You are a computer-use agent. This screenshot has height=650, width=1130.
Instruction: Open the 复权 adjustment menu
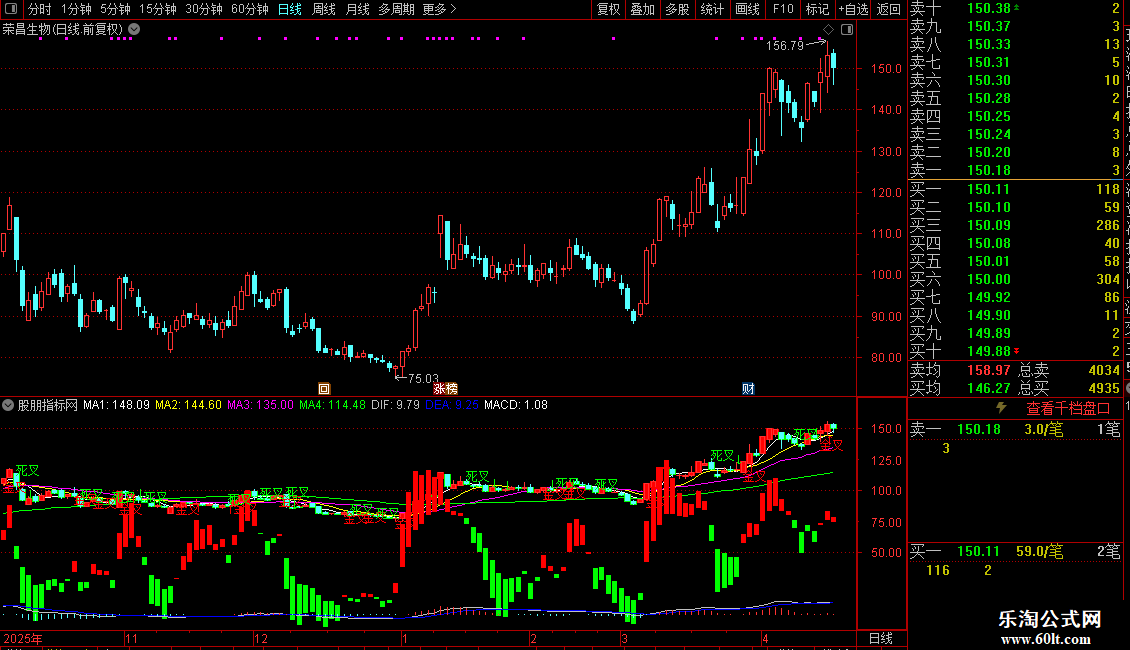click(608, 9)
